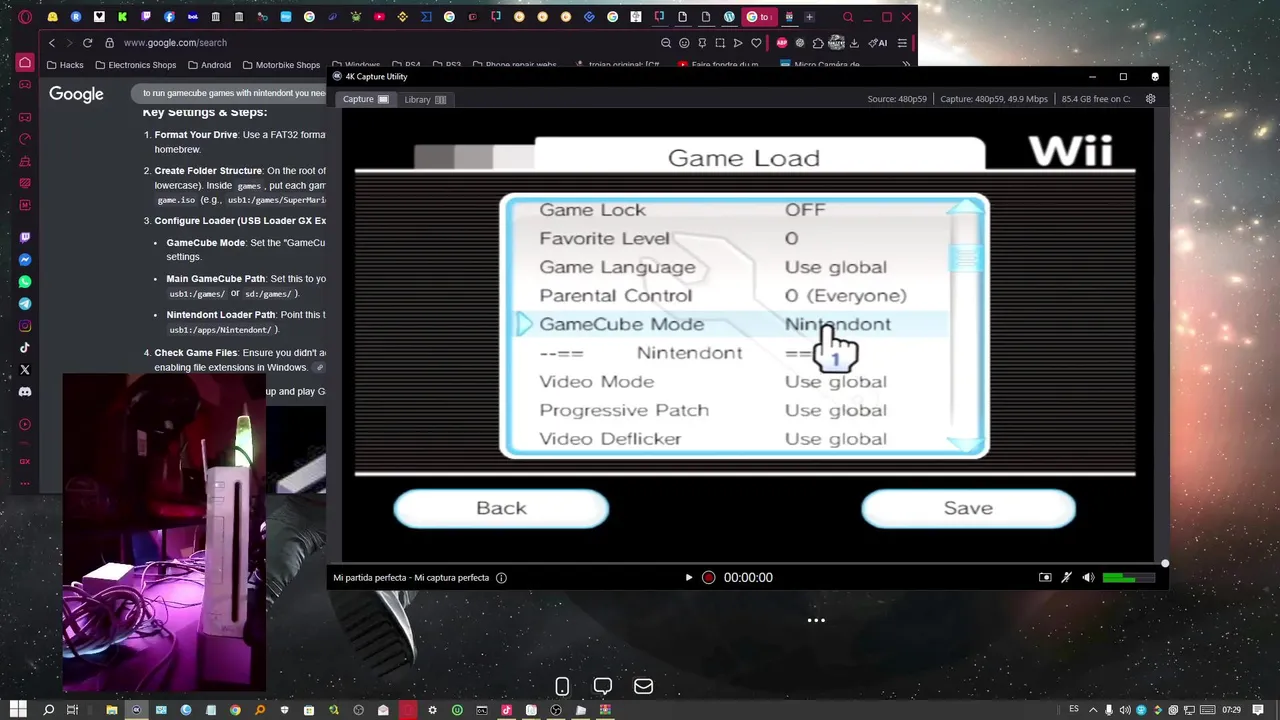Image resolution: width=1280 pixels, height=720 pixels.
Task: Open the AI assistant button in toolbar
Action: (x=878, y=43)
